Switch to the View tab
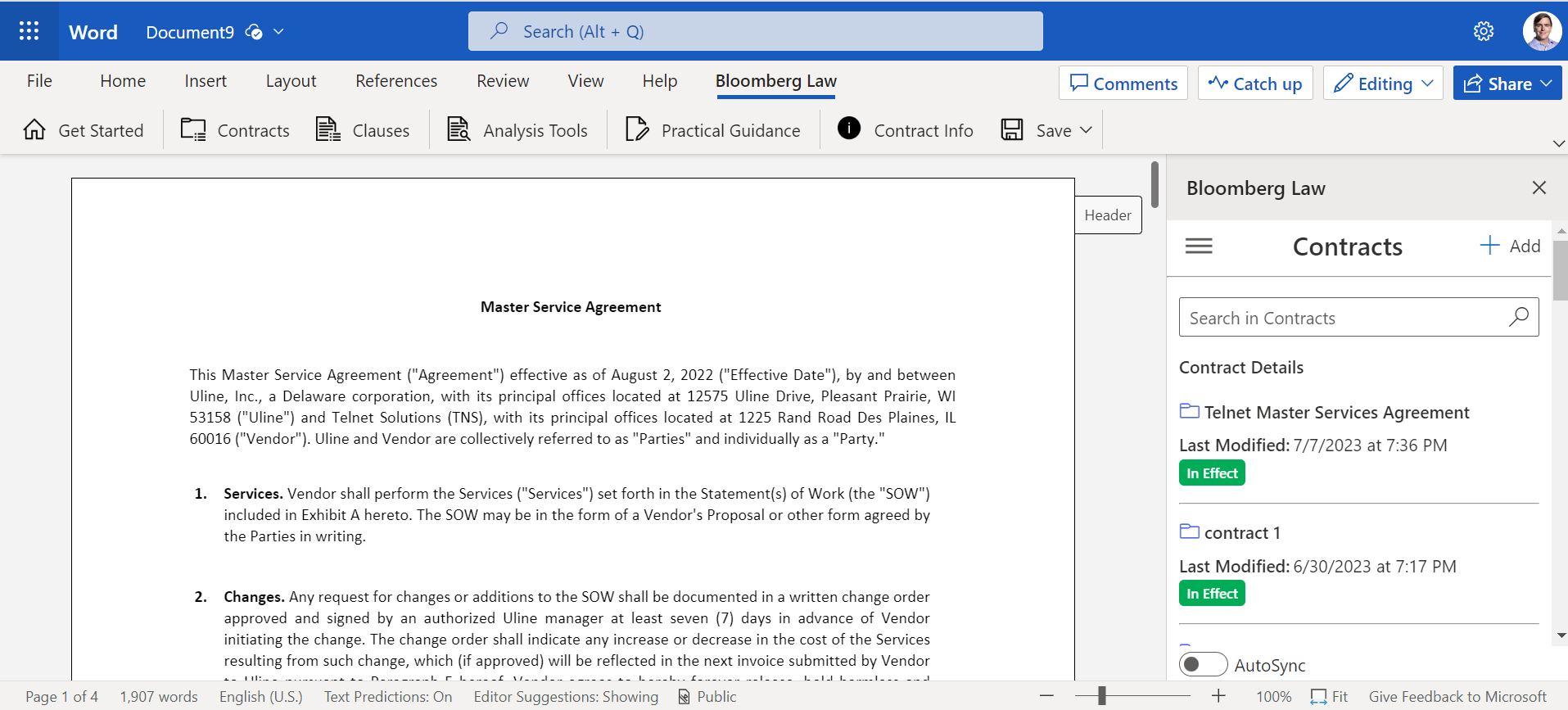Image resolution: width=1568 pixels, height=710 pixels. (x=585, y=81)
